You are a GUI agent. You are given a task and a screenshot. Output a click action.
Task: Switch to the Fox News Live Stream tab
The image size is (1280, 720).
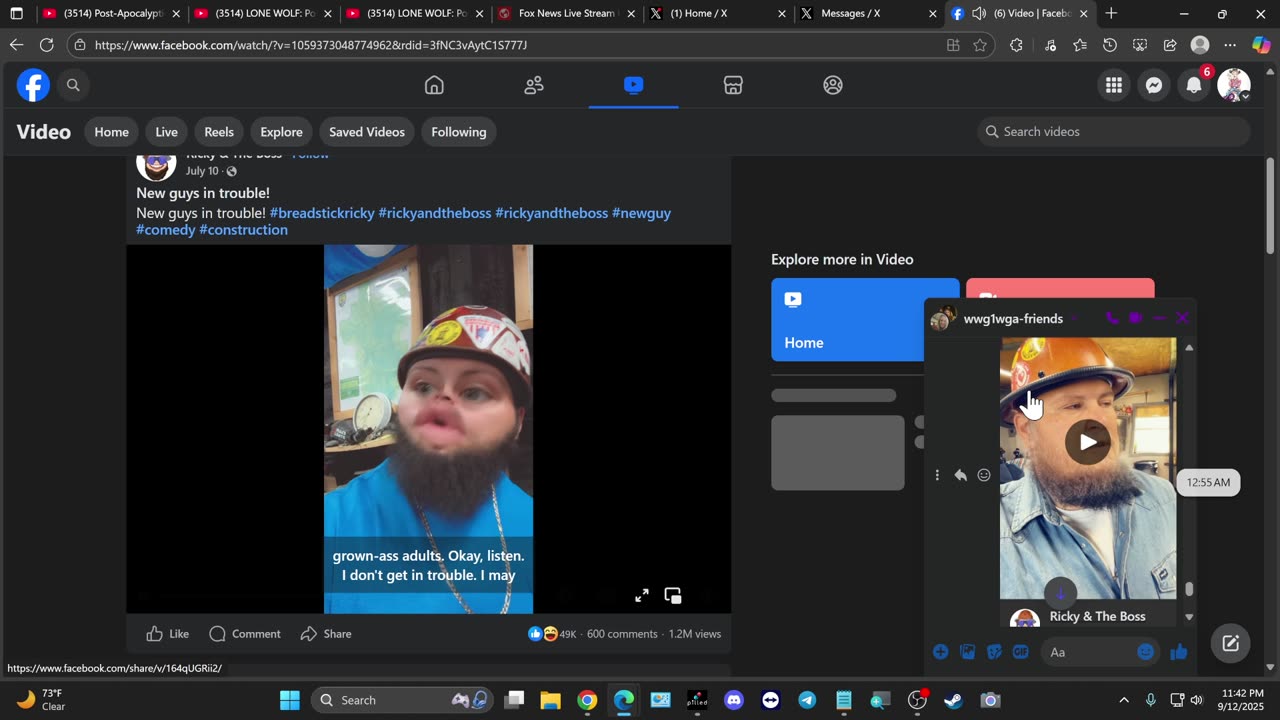pos(565,14)
